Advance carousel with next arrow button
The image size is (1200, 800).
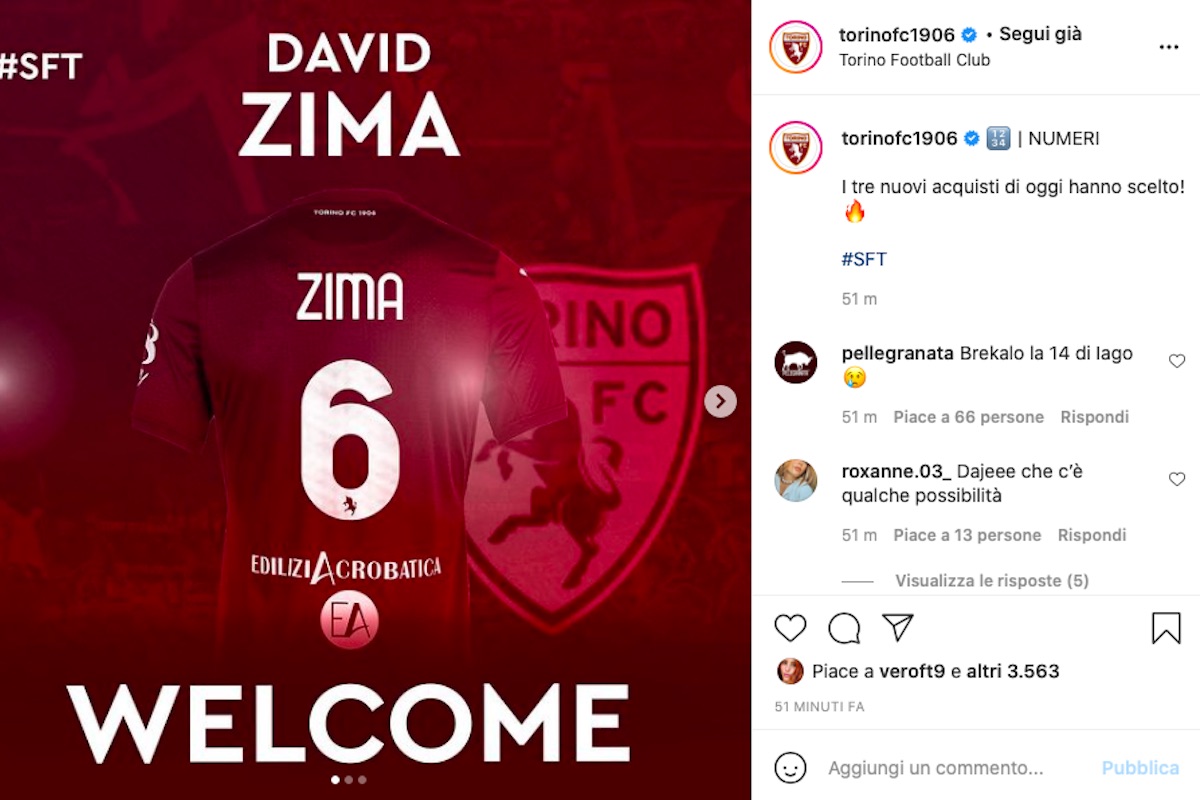pos(720,402)
